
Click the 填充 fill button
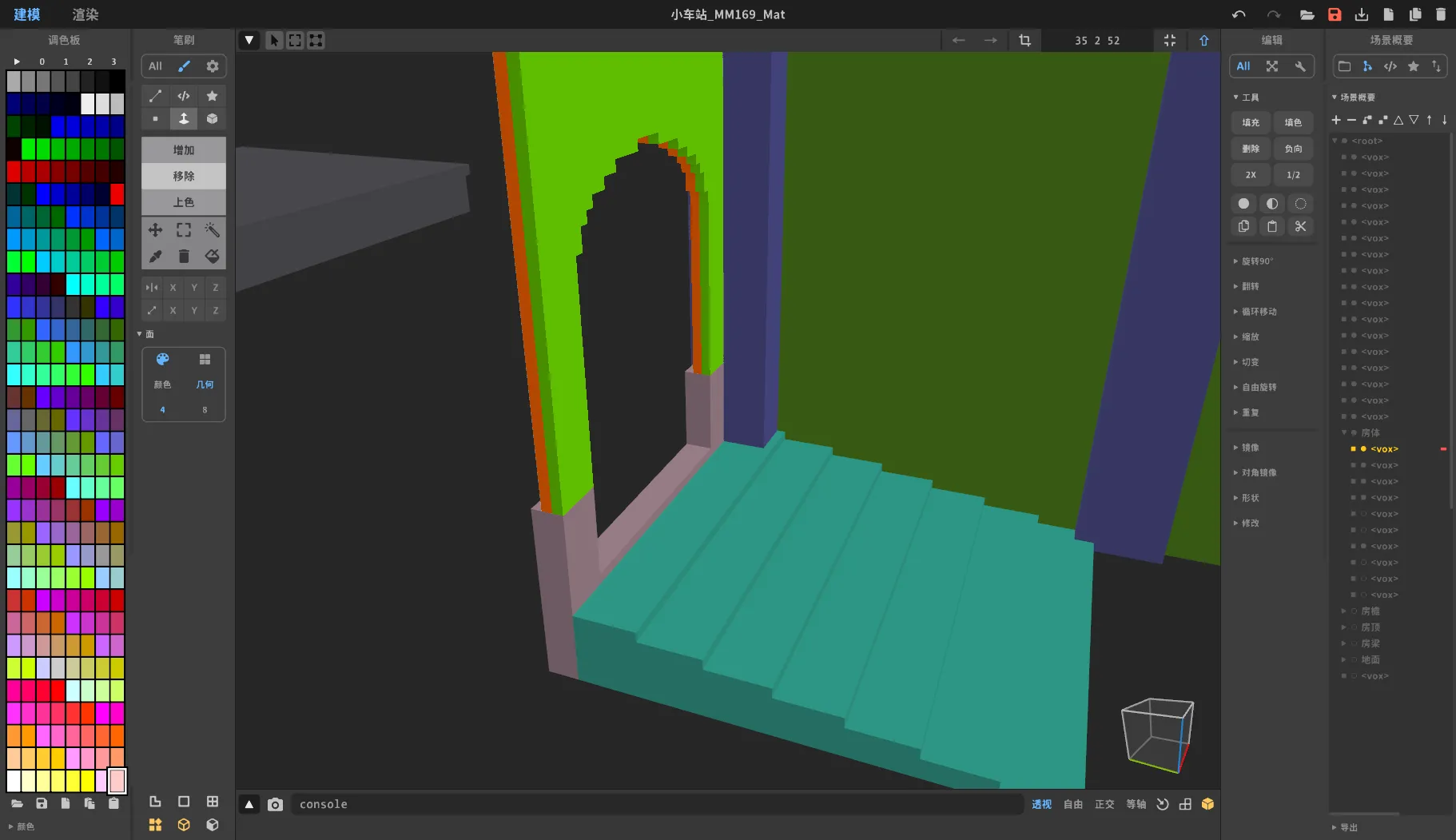[x=1251, y=122]
